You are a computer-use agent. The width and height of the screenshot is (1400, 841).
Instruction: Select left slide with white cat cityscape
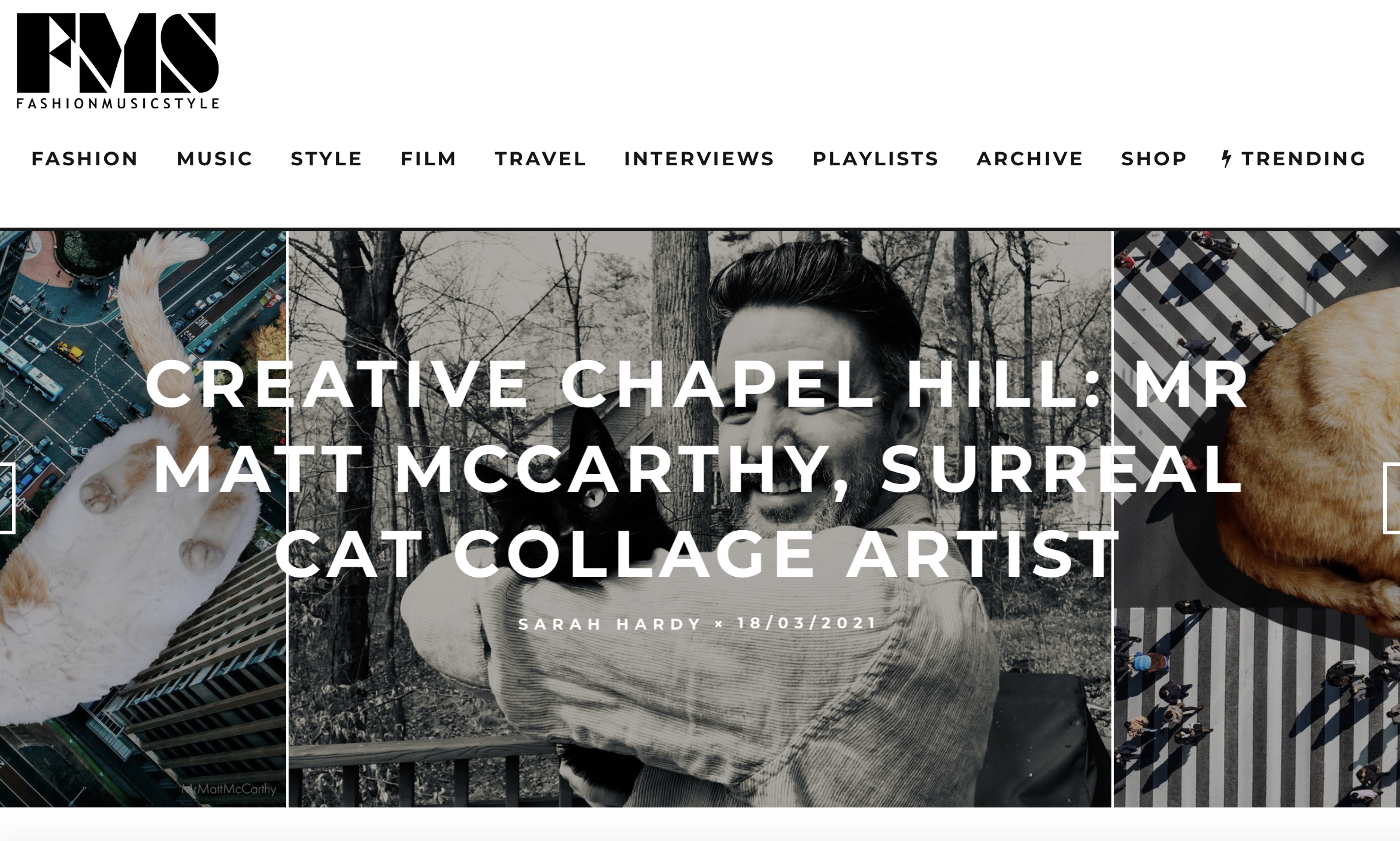143,519
